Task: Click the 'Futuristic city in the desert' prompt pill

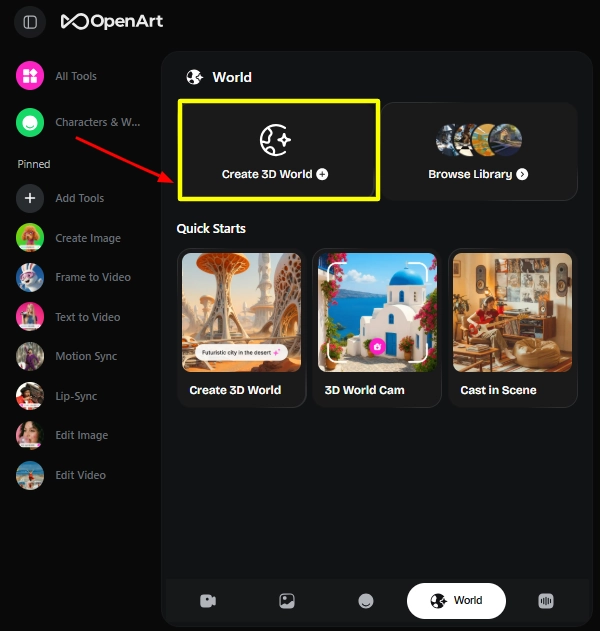Action: coord(241,353)
